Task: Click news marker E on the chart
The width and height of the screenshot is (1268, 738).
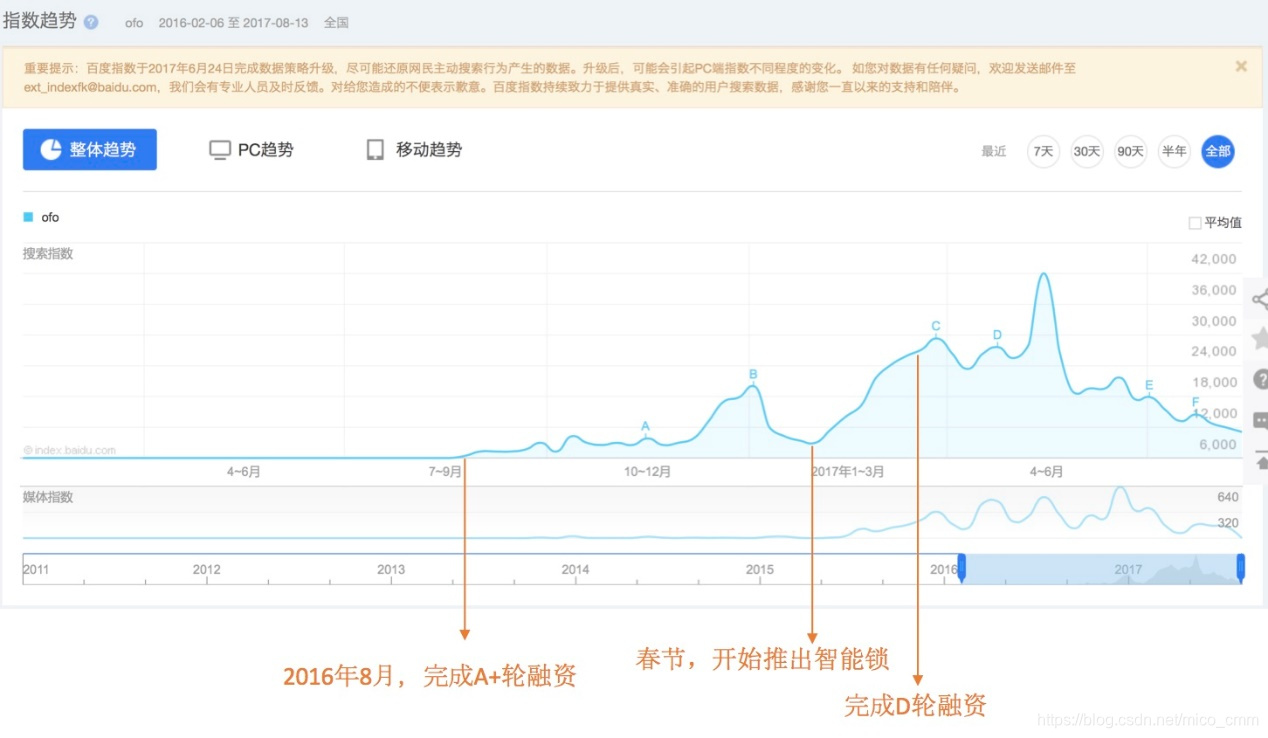Action: (x=1149, y=385)
